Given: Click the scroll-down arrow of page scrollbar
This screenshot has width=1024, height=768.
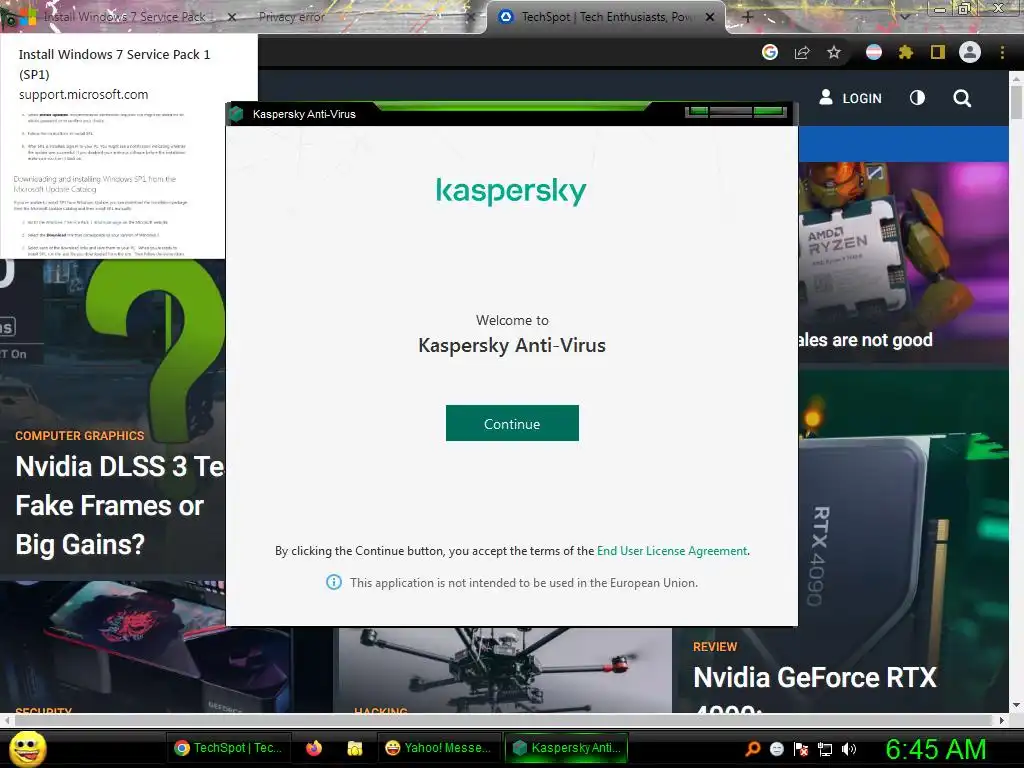Looking at the screenshot, I should tap(1016, 705).
